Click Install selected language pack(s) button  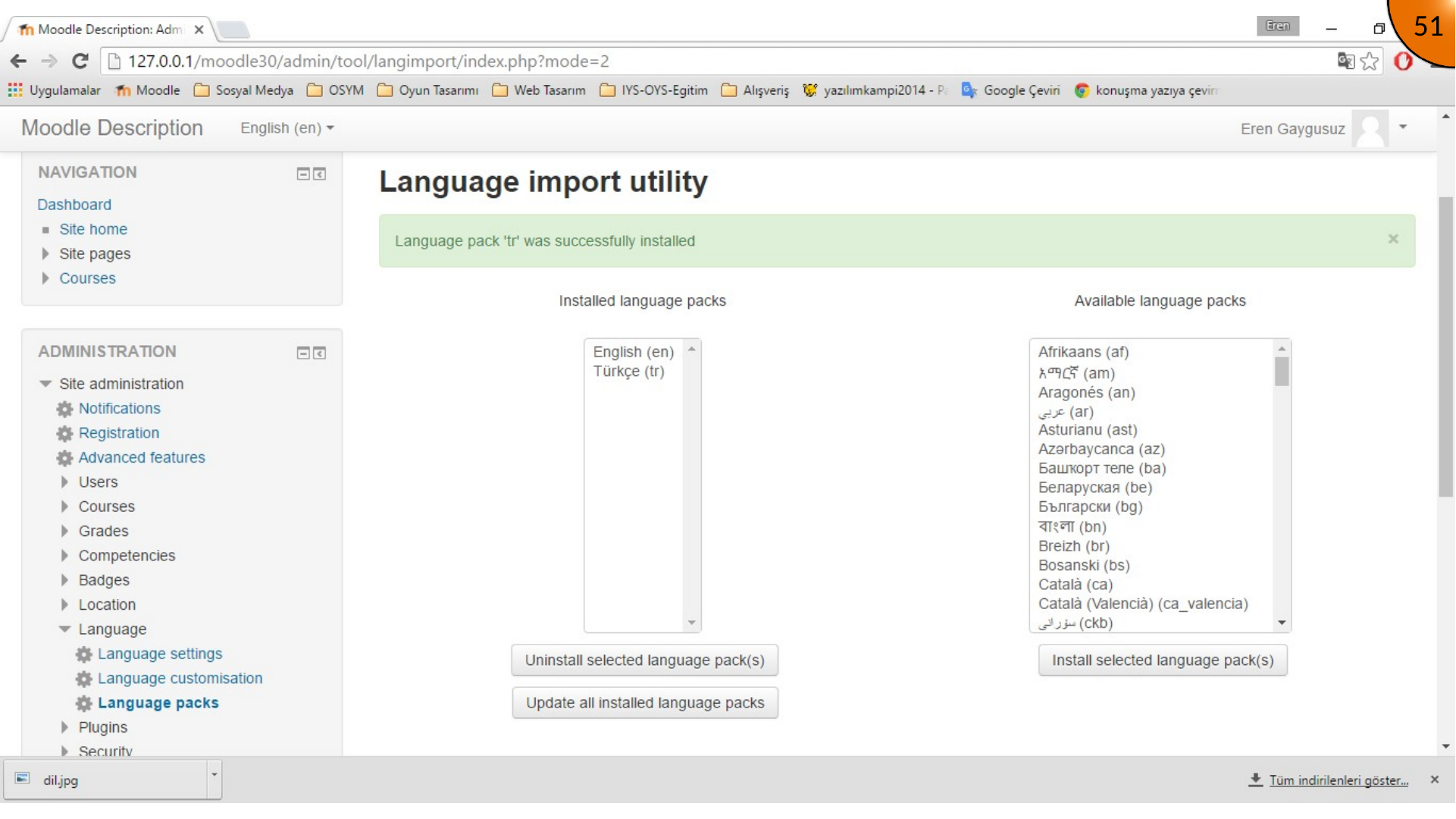click(x=1163, y=661)
